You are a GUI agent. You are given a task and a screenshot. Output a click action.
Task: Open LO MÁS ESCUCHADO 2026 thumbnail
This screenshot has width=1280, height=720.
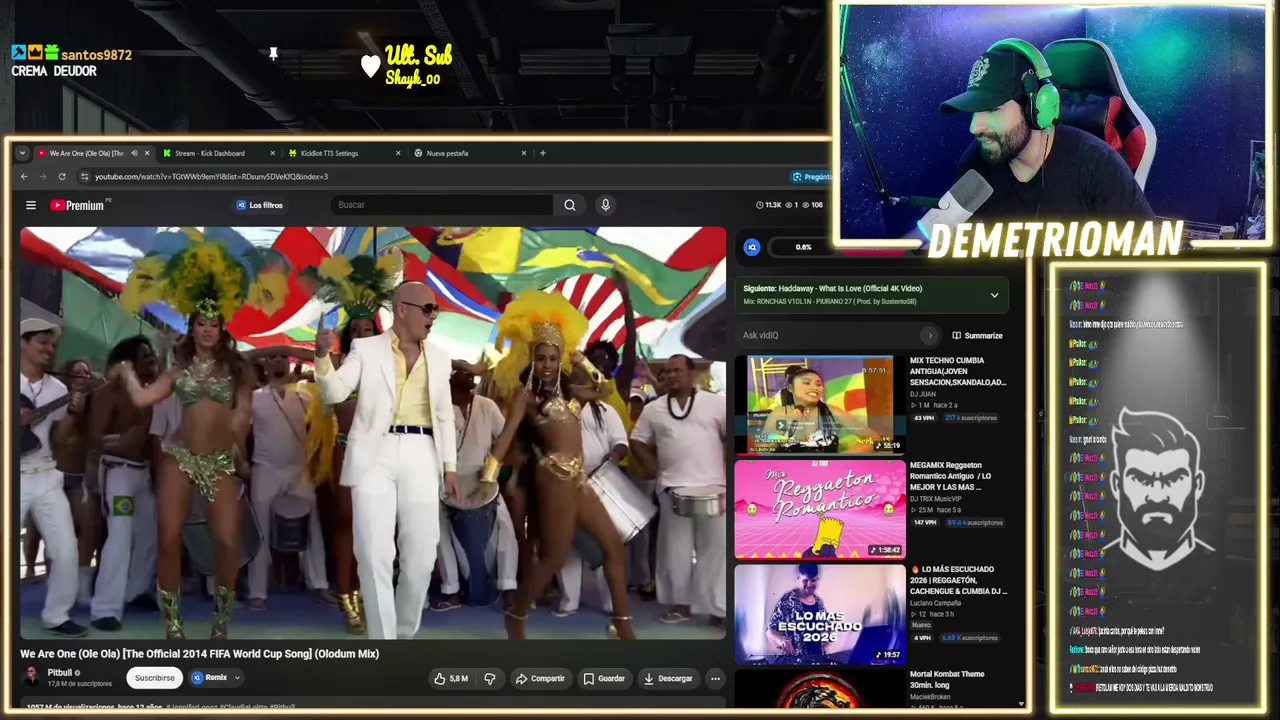click(x=820, y=613)
